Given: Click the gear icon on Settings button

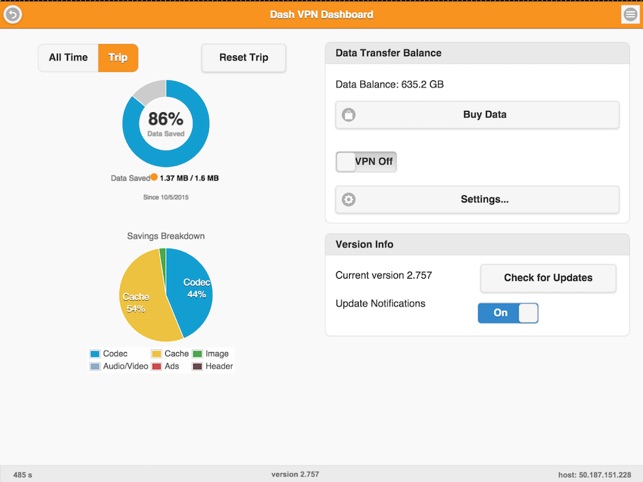Looking at the screenshot, I should (x=349, y=199).
